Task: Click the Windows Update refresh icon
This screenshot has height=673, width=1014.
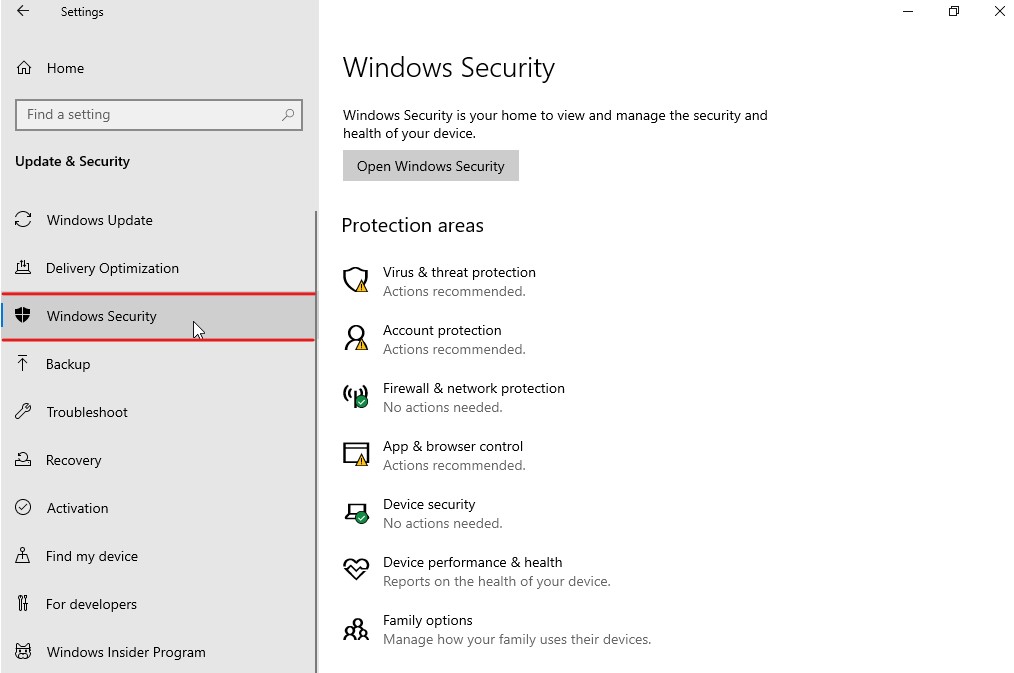Action: (23, 220)
